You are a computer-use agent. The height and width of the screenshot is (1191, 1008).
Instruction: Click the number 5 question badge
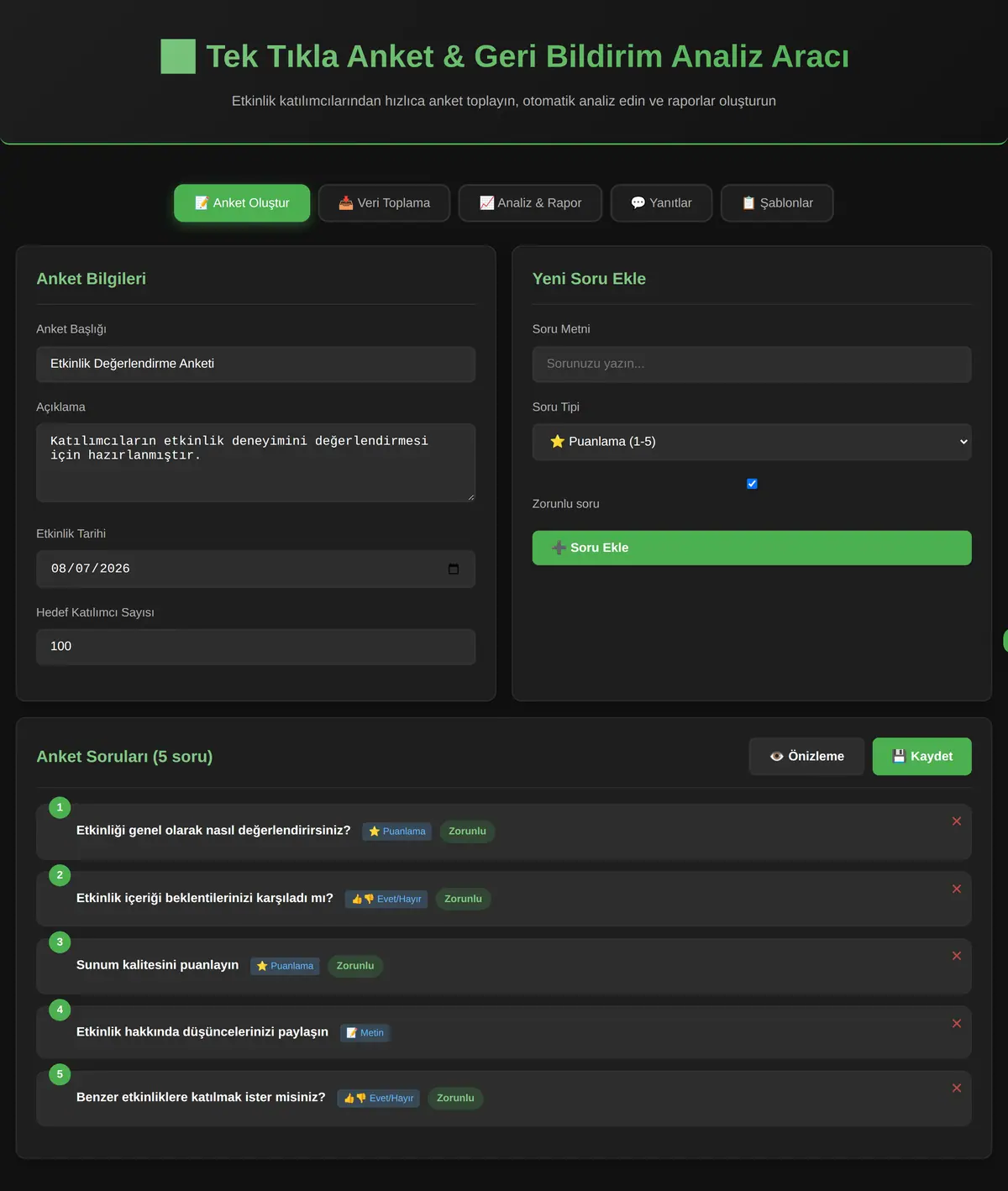point(60,1074)
